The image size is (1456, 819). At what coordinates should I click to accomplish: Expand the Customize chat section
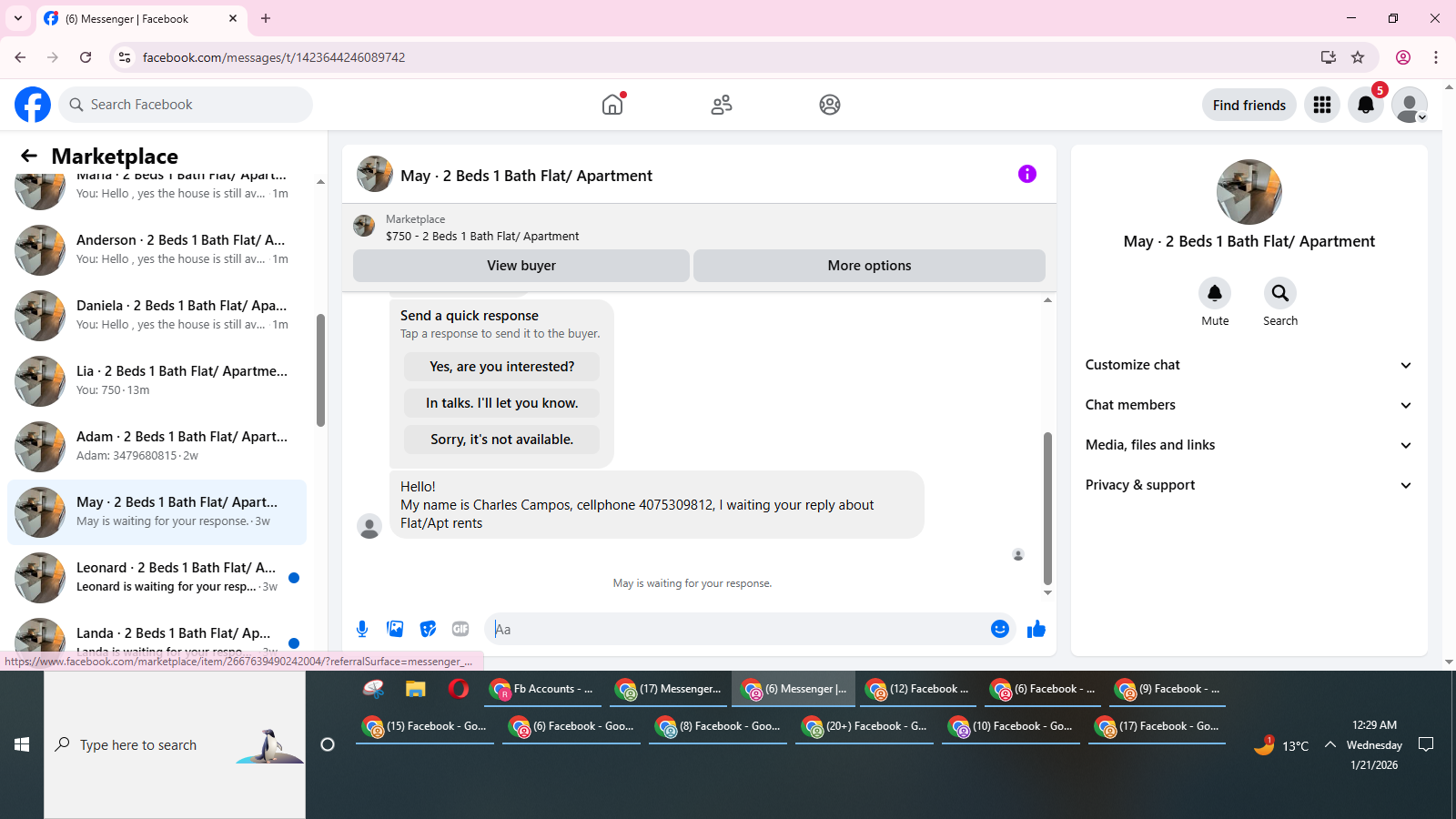pos(1249,365)
